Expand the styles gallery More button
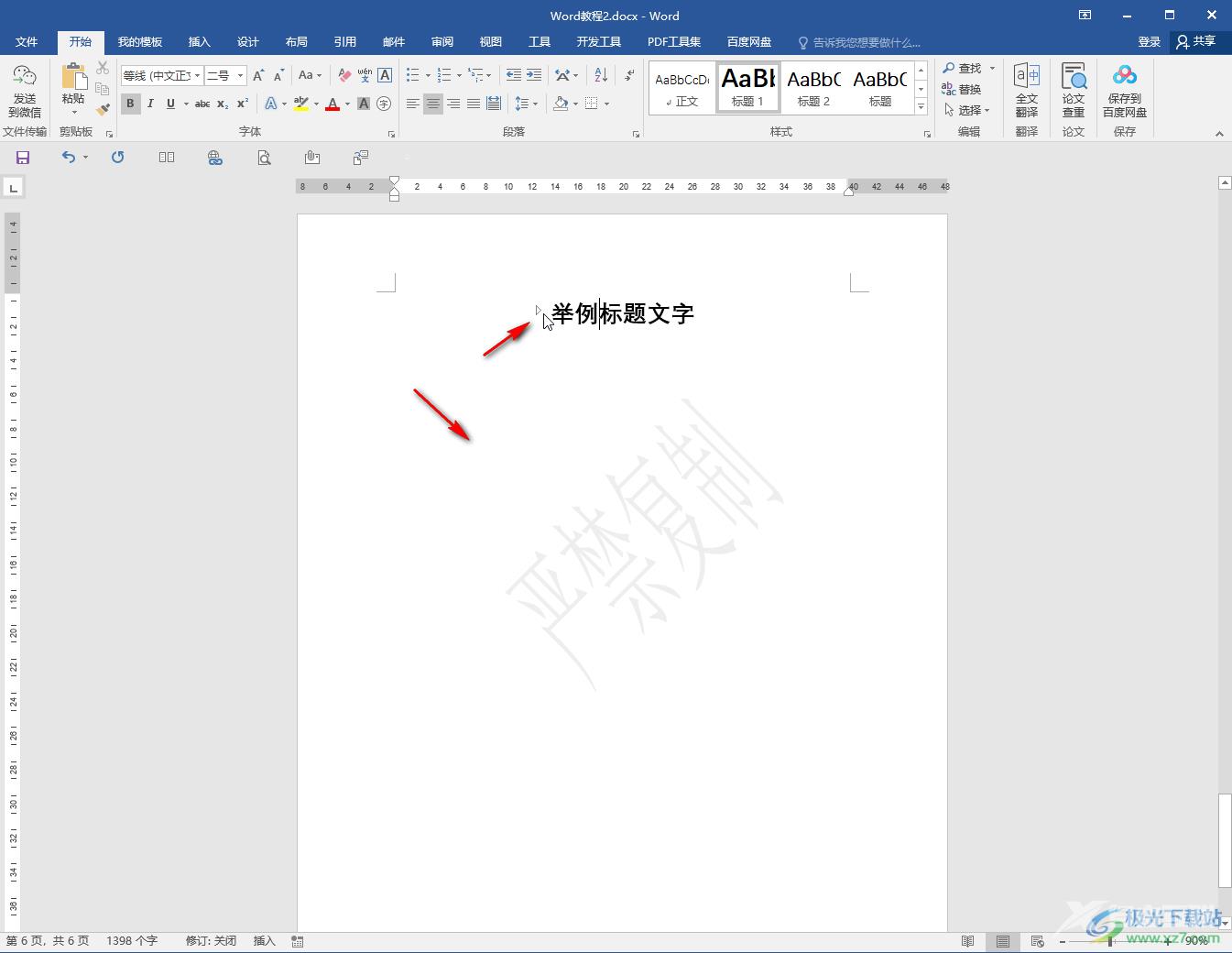This screenshot has height=953, width=1232. coord(921,107)
